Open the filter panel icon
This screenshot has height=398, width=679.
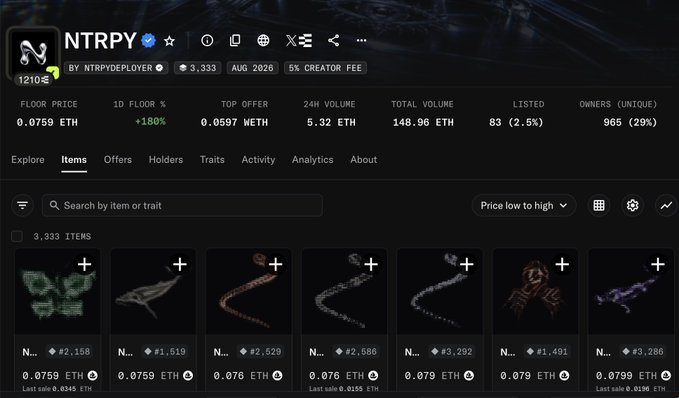(x=23, y=205)
